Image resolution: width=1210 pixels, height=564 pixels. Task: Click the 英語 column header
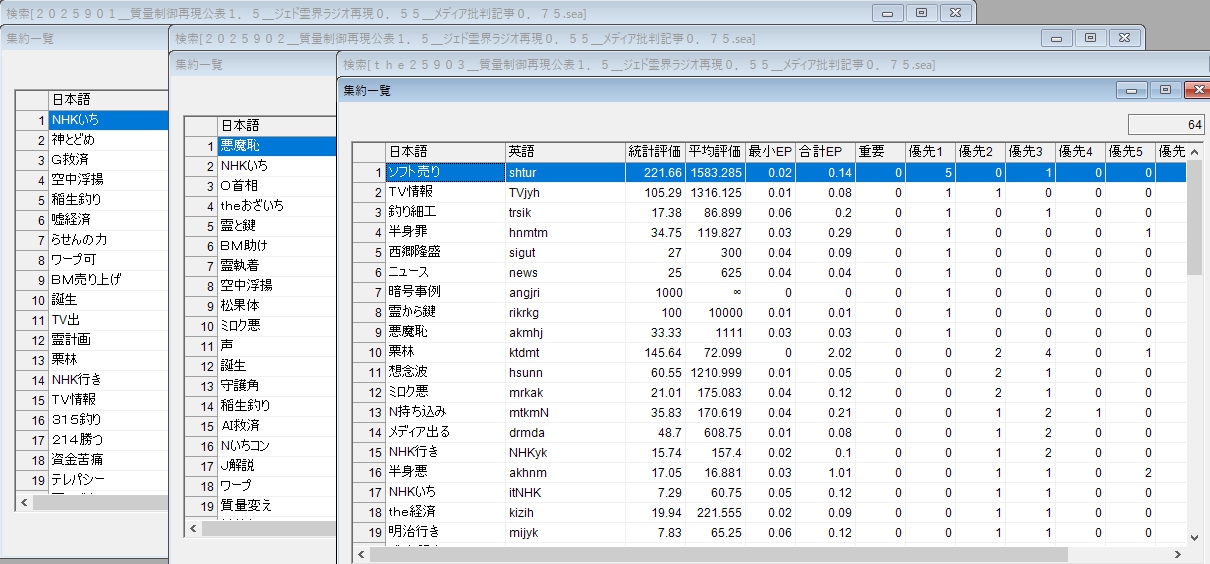click(x=564, y=152)
